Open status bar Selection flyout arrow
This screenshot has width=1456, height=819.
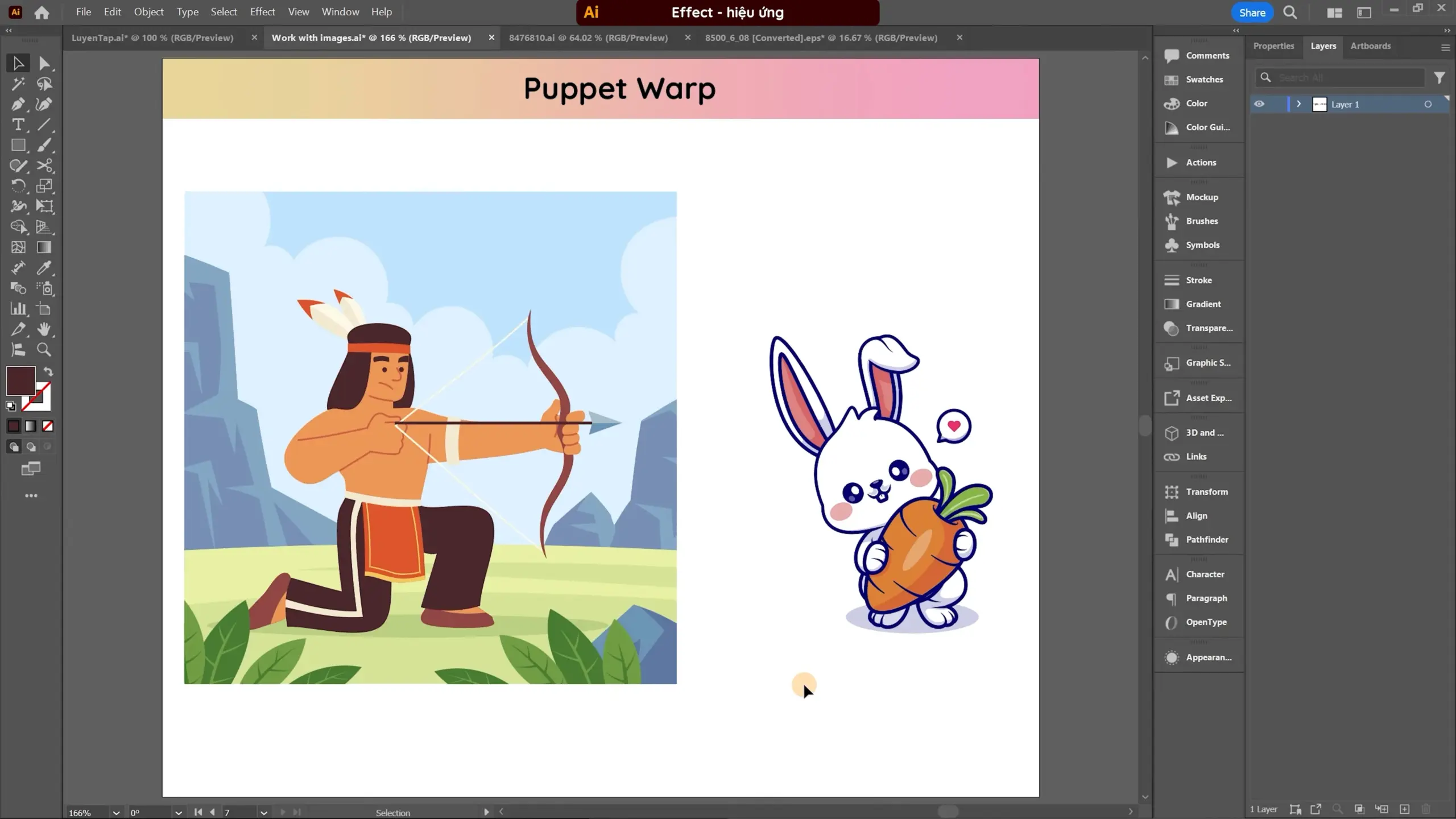[x=486, y=812]
